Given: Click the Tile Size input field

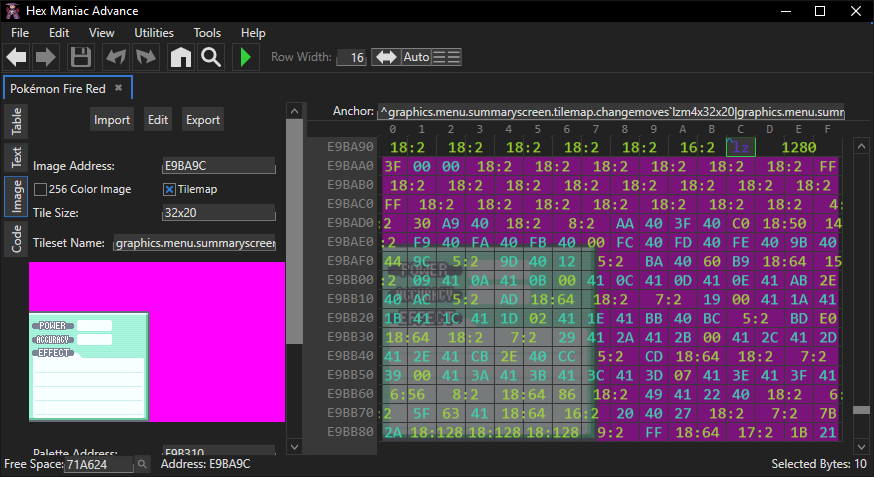Looking at the screenshot, I should (218, 212).
